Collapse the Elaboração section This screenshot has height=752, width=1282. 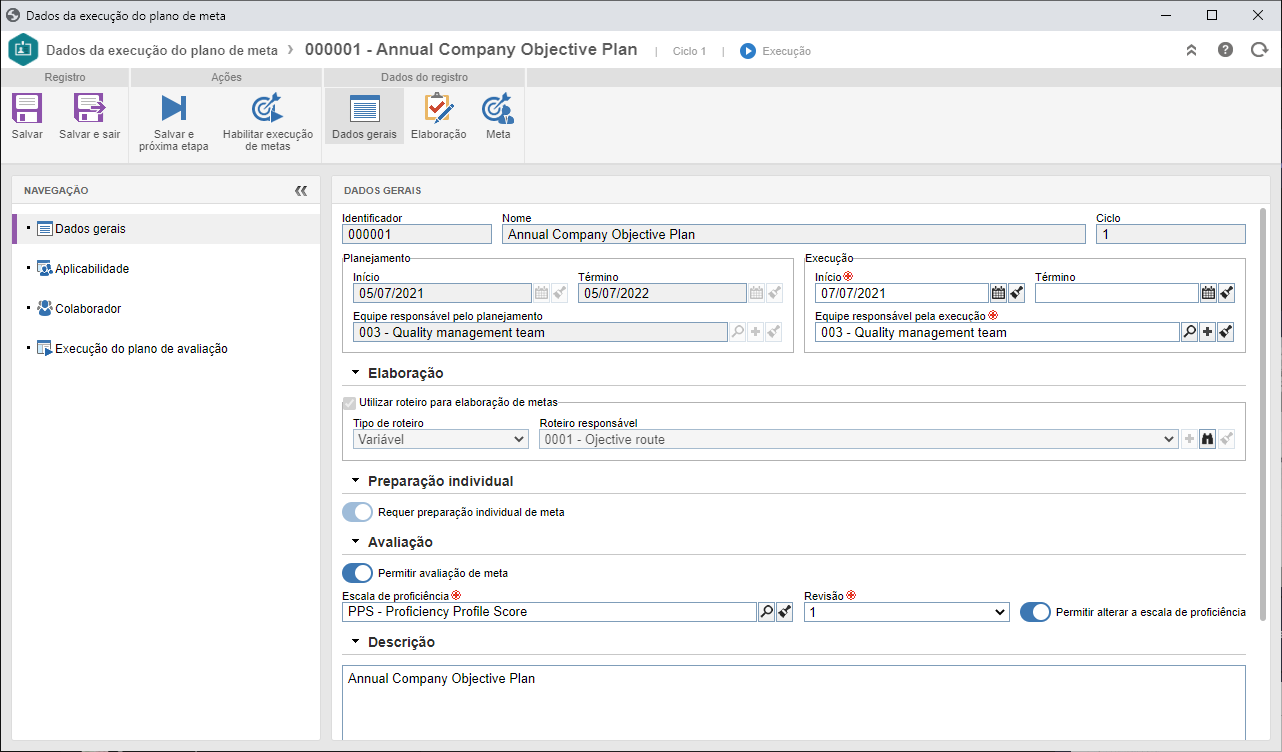(x=356, y=373)
